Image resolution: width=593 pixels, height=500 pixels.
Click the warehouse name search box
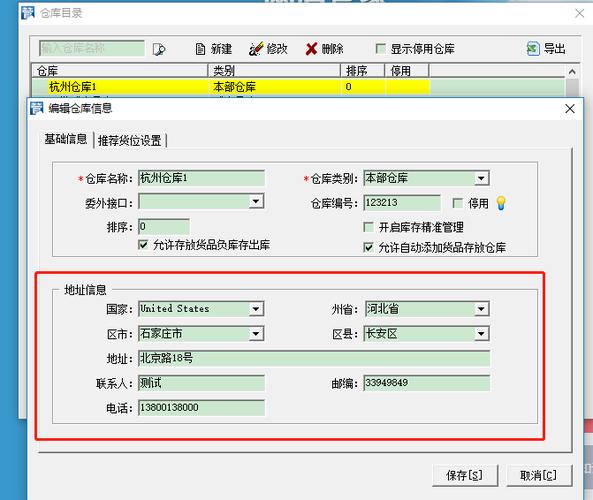click(x=92, y=48)
